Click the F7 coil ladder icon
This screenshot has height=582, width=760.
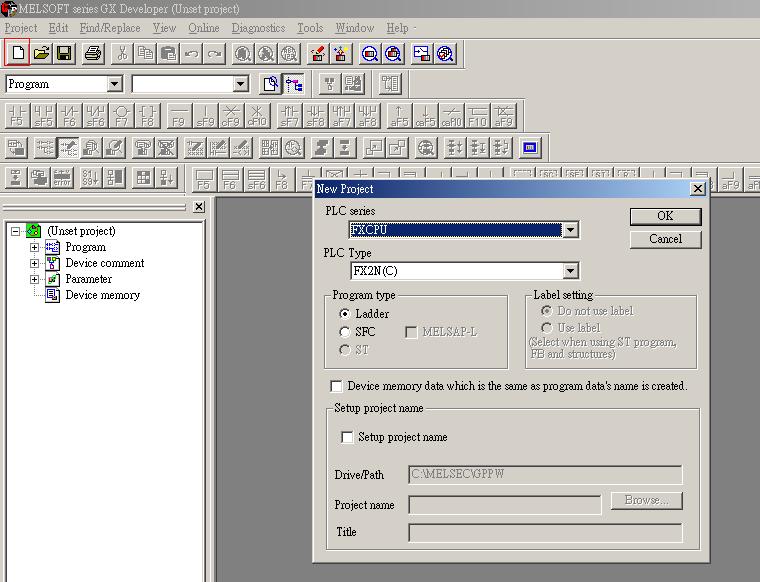[121, 116]
